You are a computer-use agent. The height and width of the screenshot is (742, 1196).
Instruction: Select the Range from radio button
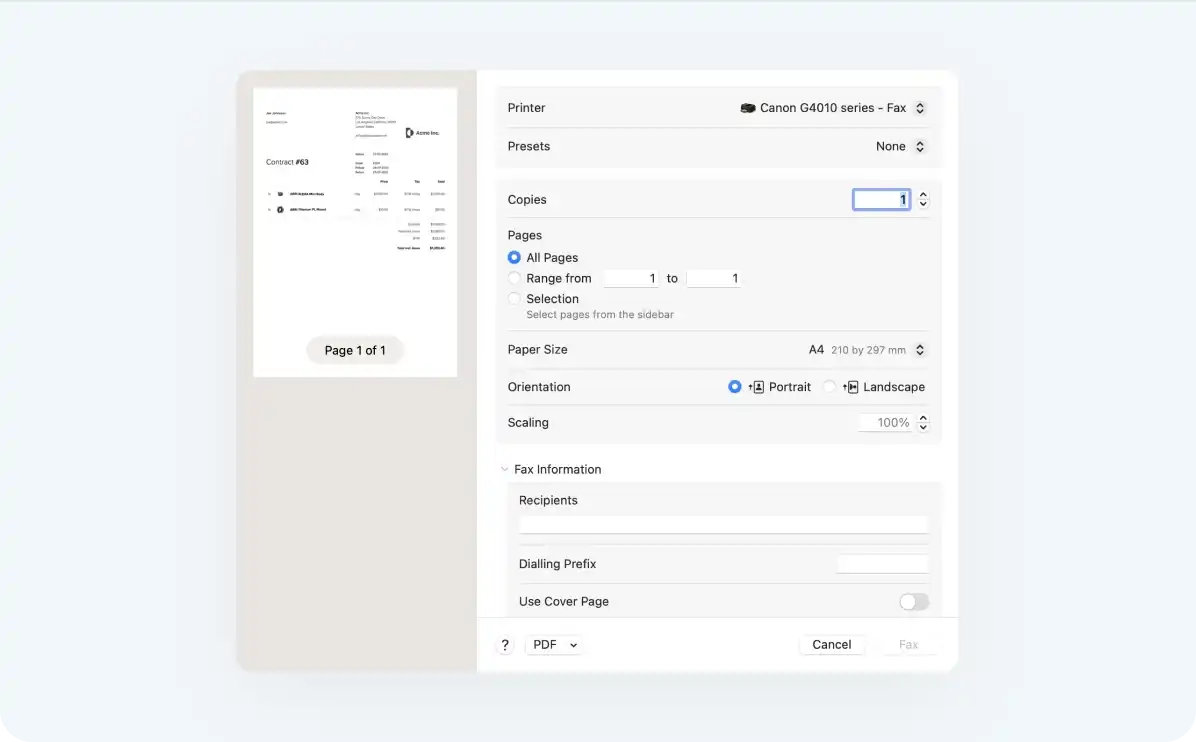click(513, 278)
